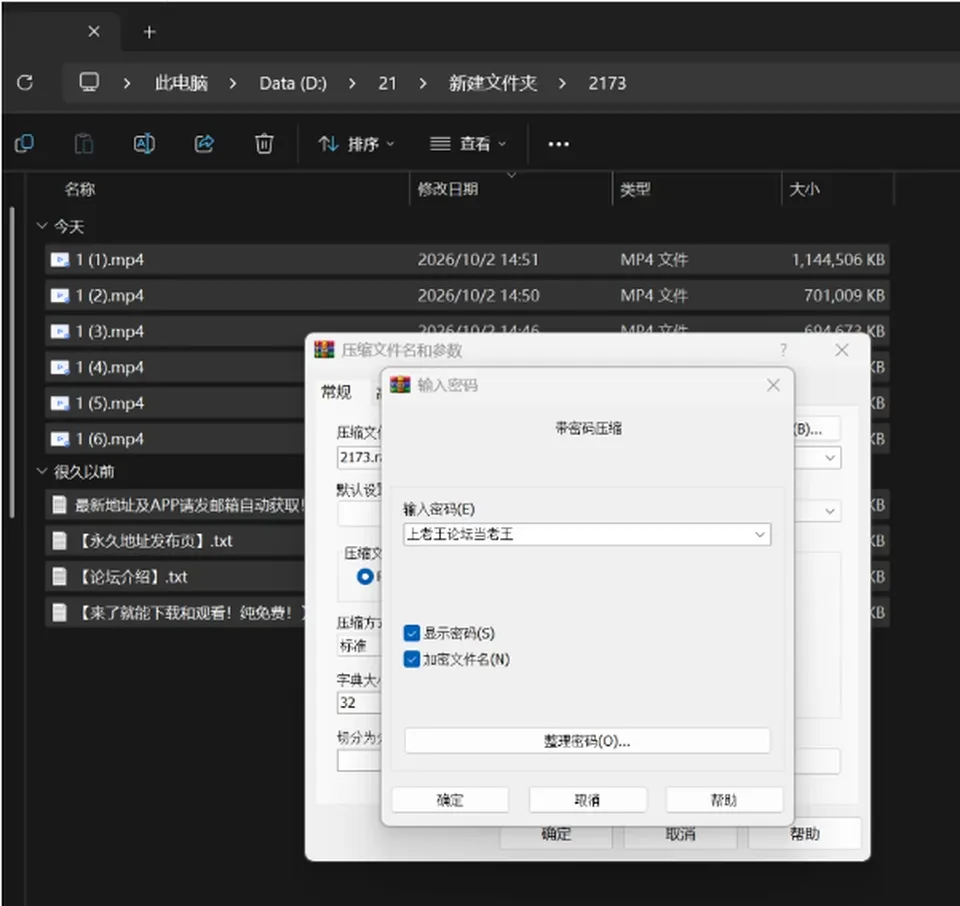The height and width of the screenshot is (906, 960).
Task: Sort files by 类型 column header
Action: [x=636, y=189]
